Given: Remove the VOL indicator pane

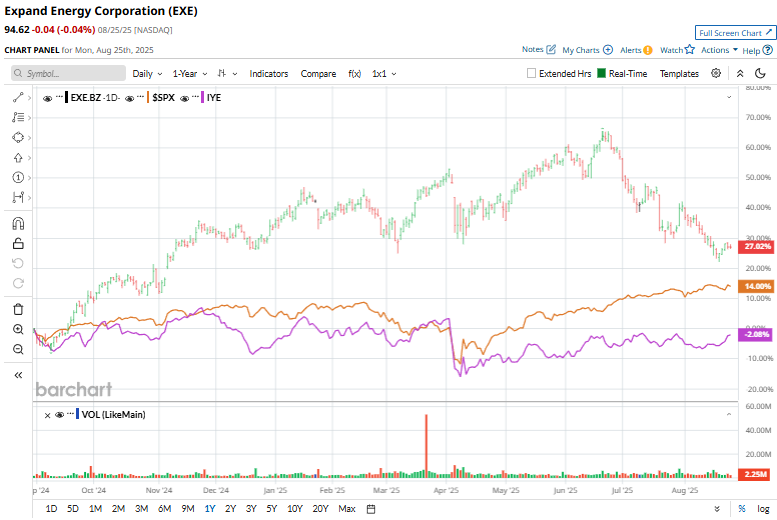Looking at the screenshot, I should (x=48, y=415).
